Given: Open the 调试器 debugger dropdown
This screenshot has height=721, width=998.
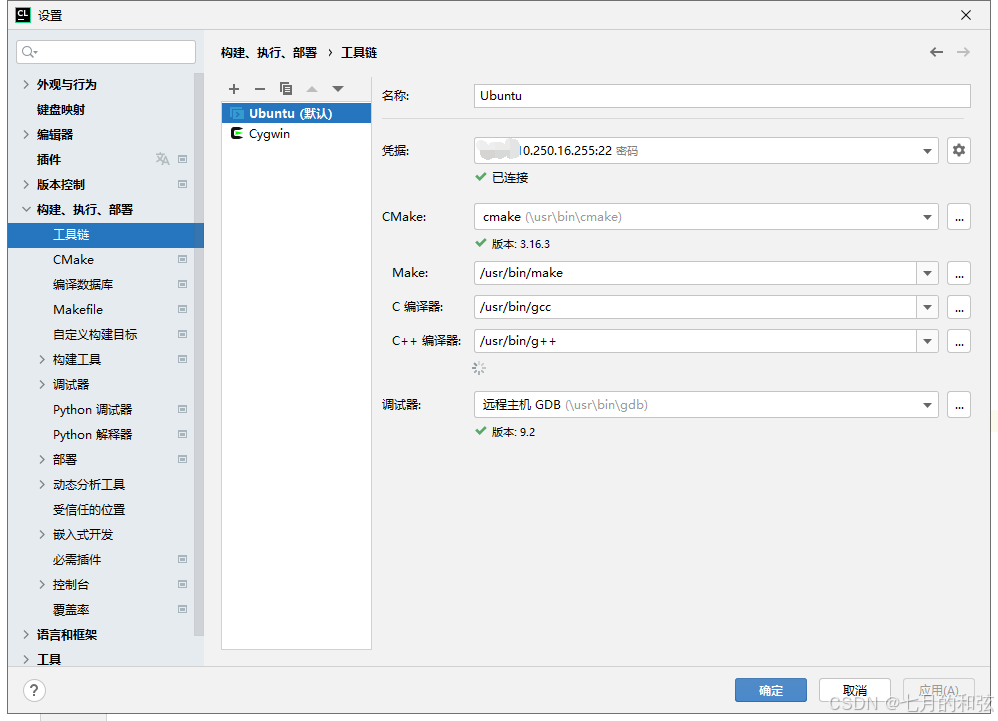Looking at the screenshot, I should click(x=927, y=405).
